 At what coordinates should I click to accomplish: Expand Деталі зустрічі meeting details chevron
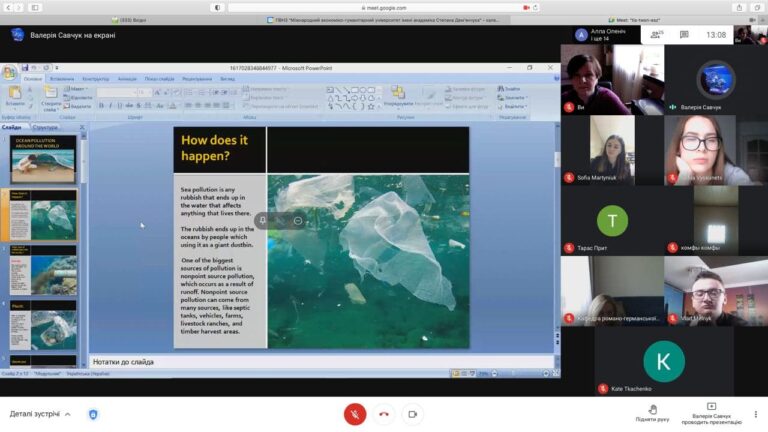click(x=68, y=414)
